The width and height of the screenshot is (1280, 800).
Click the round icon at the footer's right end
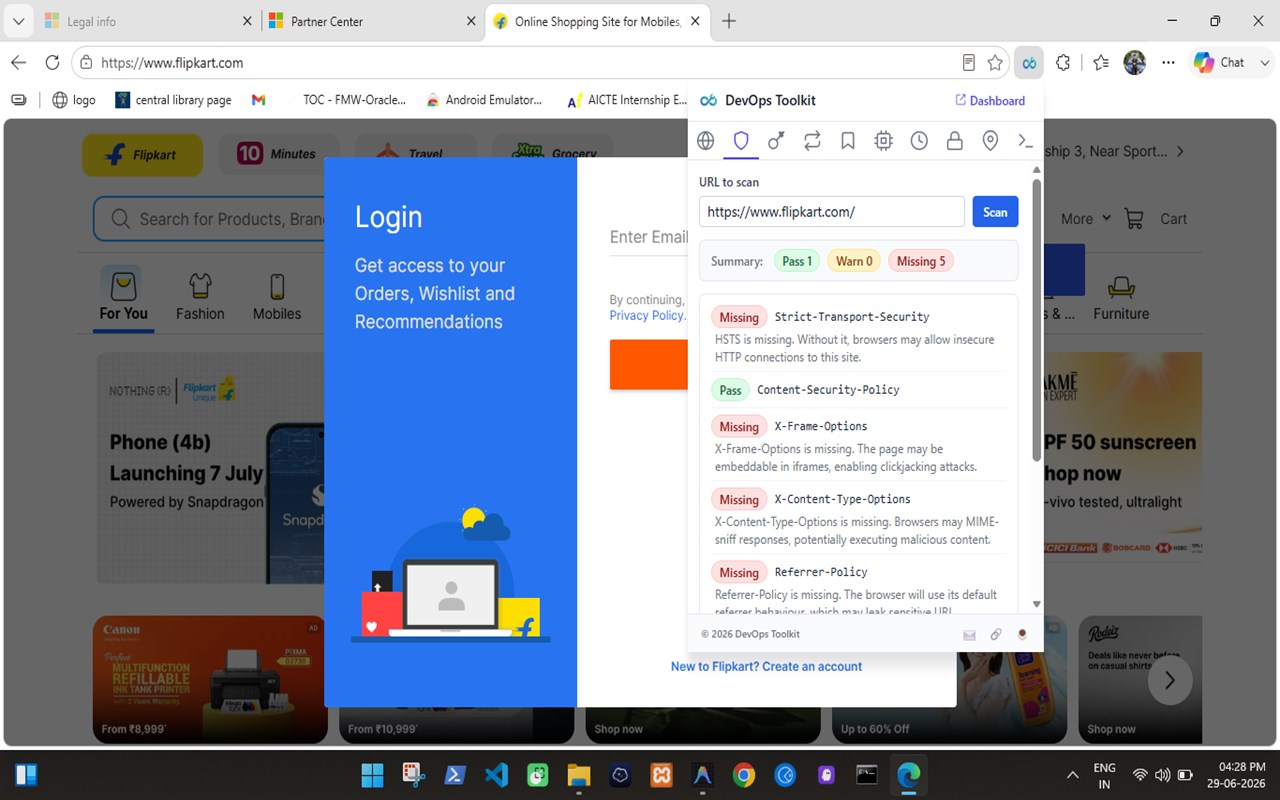(x=1022, y=635)
